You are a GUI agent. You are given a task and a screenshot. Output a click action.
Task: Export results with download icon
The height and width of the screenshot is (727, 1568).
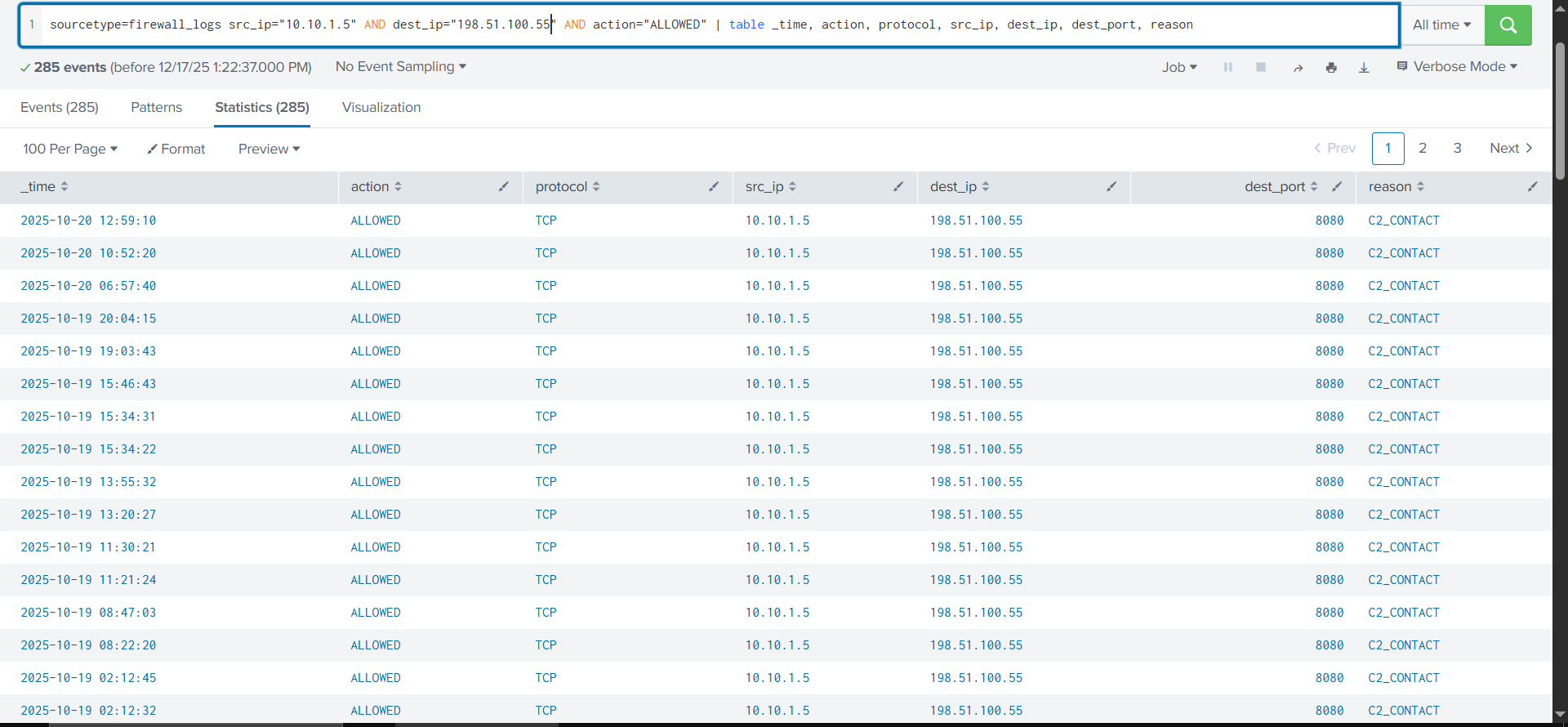(x=1364, y=68)
